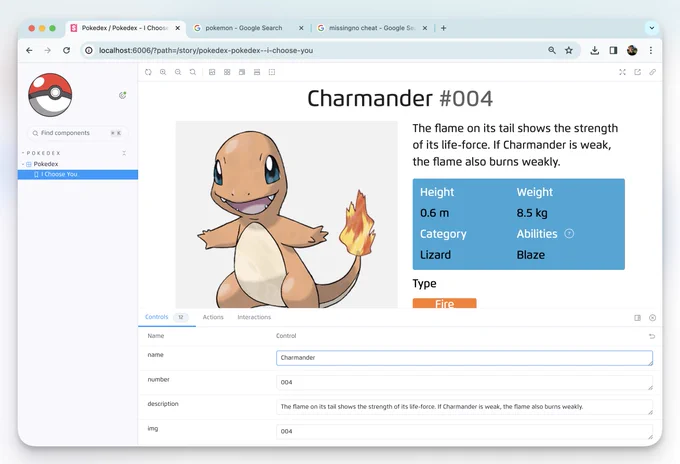680x464 pixels.
Task: Go back in browser history
Action: (x=29, y=50)
